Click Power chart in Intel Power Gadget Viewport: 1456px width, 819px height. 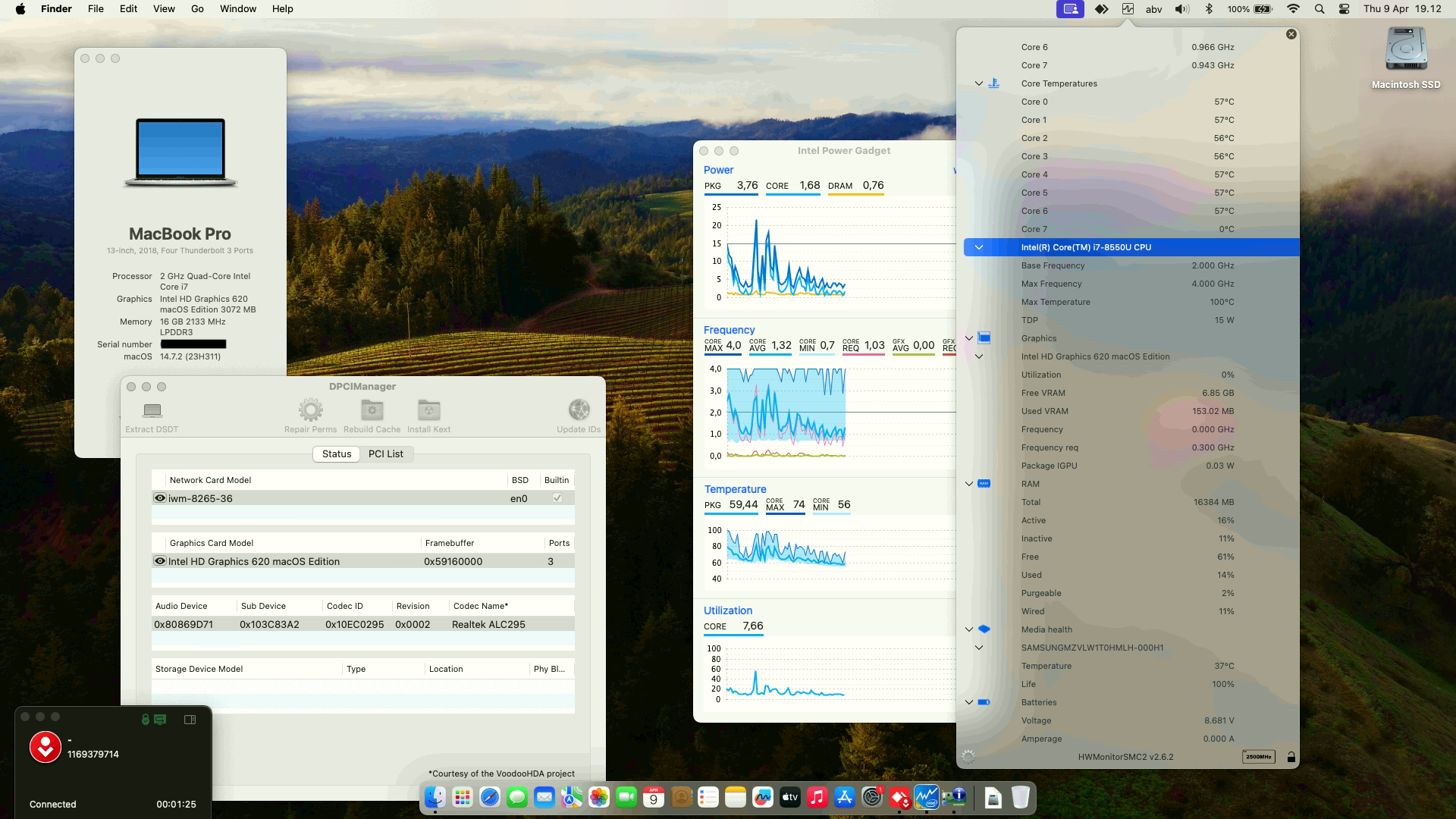click(830, 253)
